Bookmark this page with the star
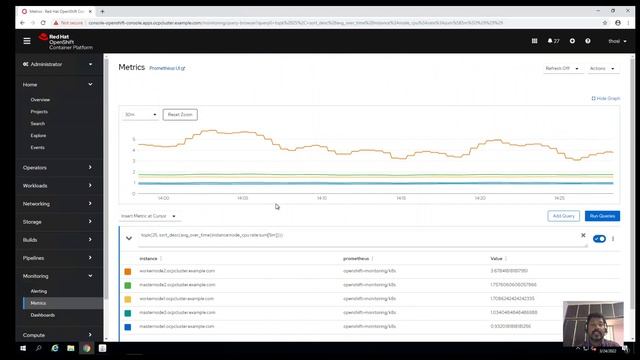 605,23
